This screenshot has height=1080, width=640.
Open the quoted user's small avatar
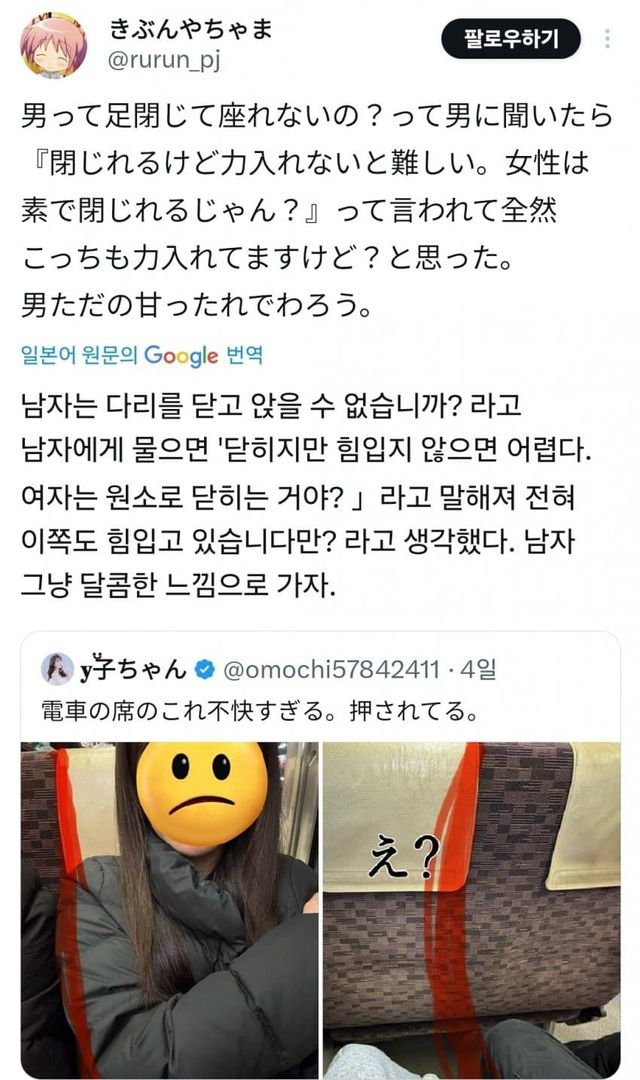click(57, 668)
